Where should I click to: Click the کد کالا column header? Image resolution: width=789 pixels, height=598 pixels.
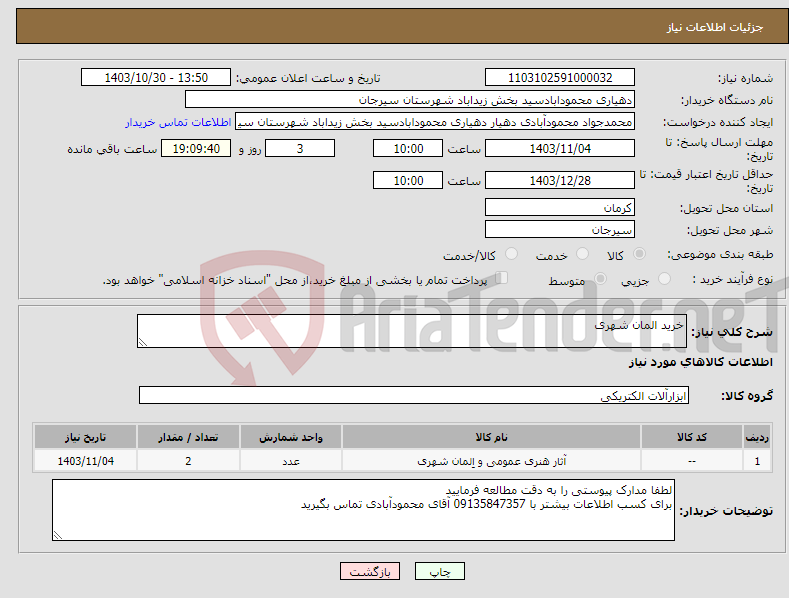pos(692,437)
